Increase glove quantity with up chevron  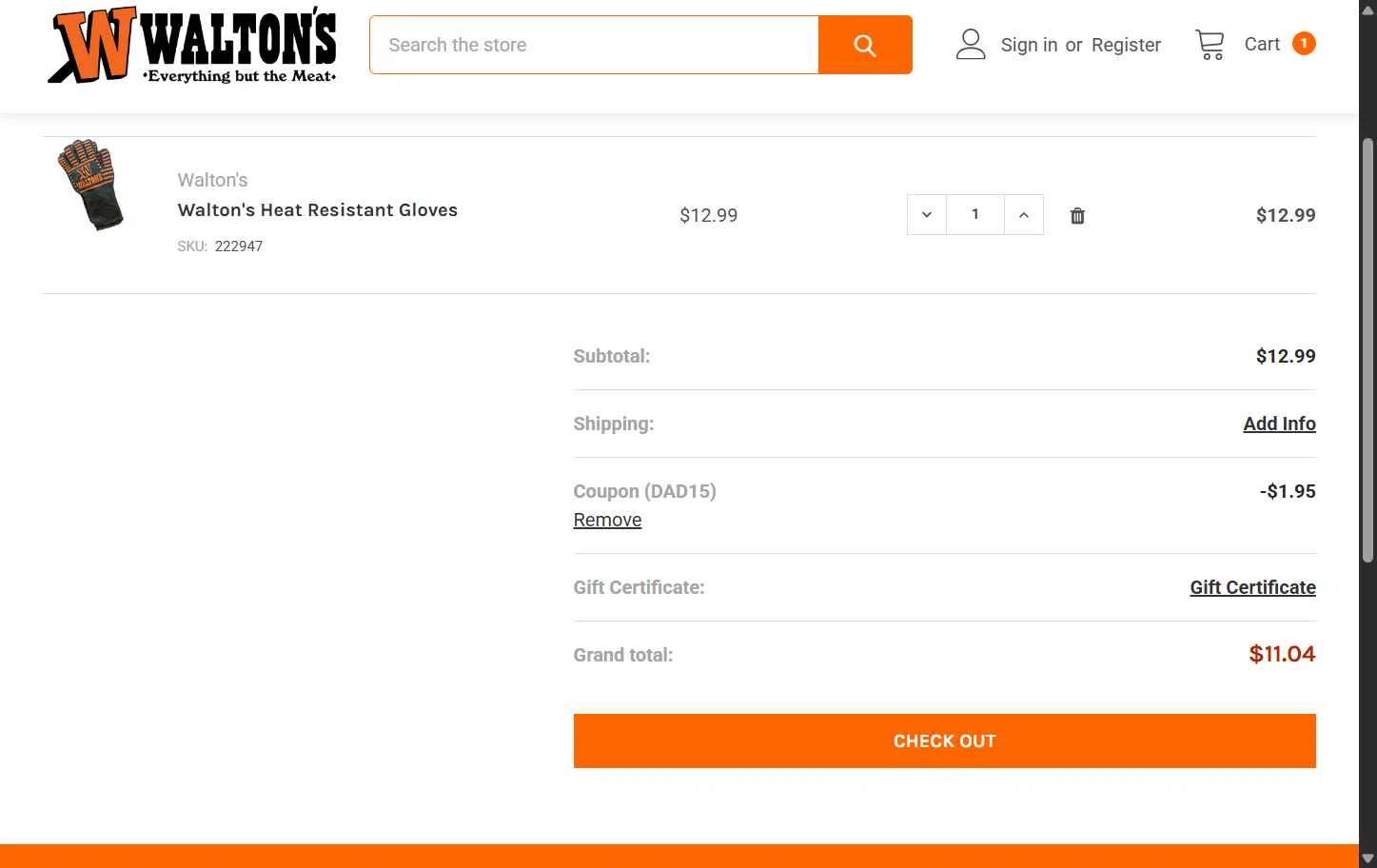(1024, 215)
